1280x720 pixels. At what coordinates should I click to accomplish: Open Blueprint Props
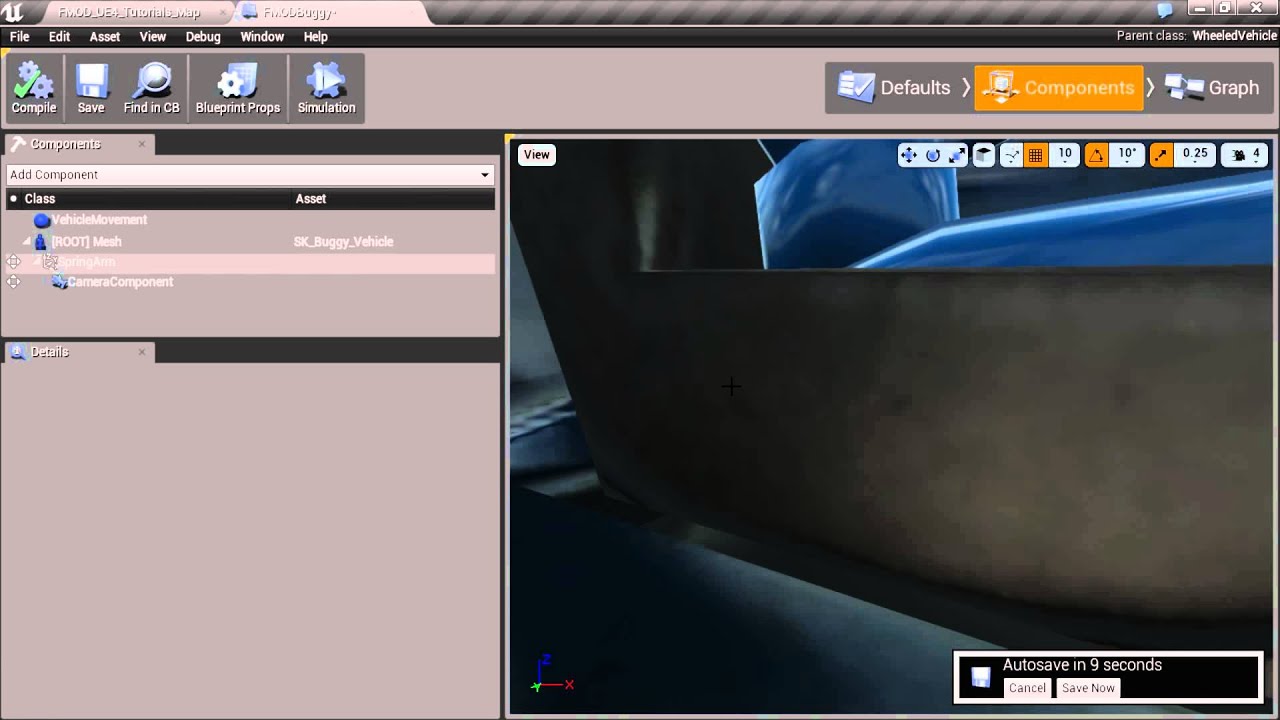click(x=237, y=87)
